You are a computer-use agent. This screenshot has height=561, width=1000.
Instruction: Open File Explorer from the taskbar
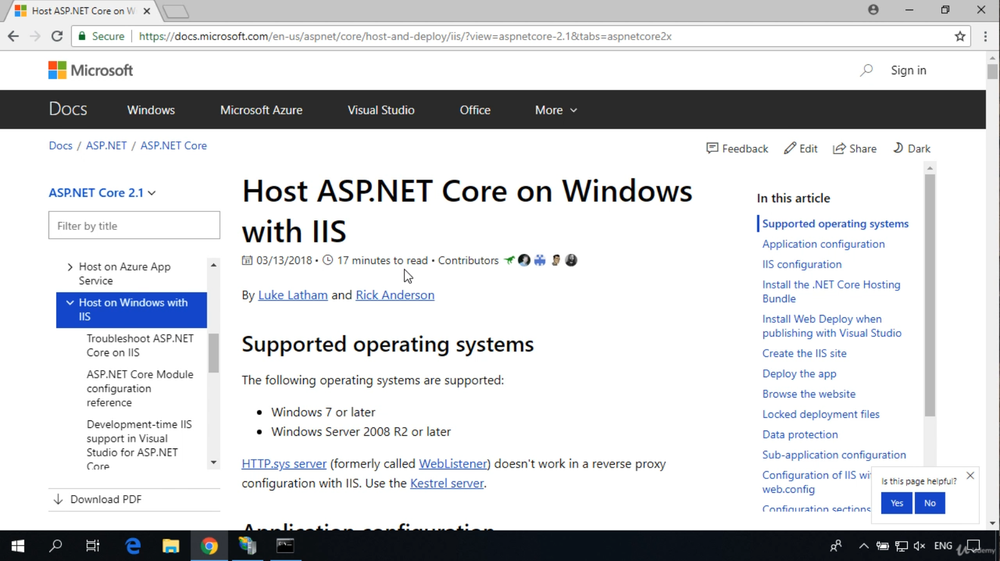171,546
